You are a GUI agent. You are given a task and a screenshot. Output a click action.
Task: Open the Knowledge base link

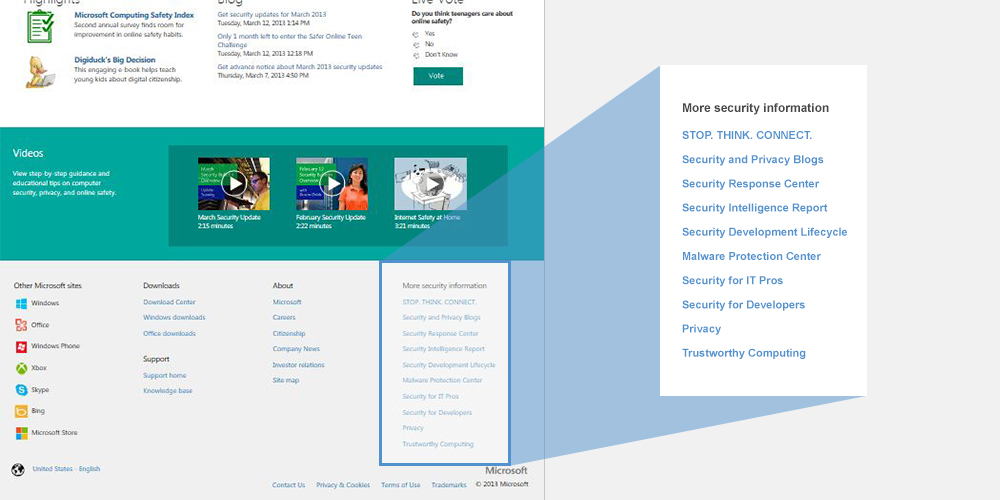[168, 391]
